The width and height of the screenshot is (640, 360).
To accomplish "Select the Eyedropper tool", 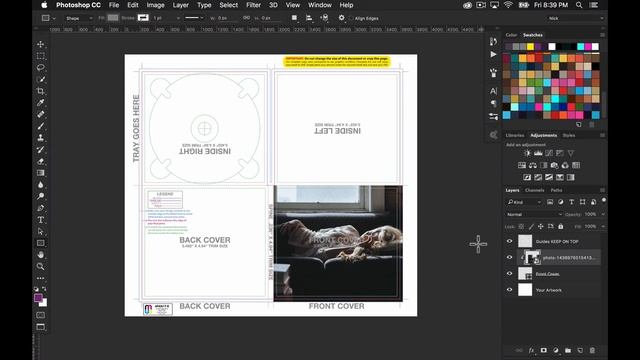I will 40,102.
